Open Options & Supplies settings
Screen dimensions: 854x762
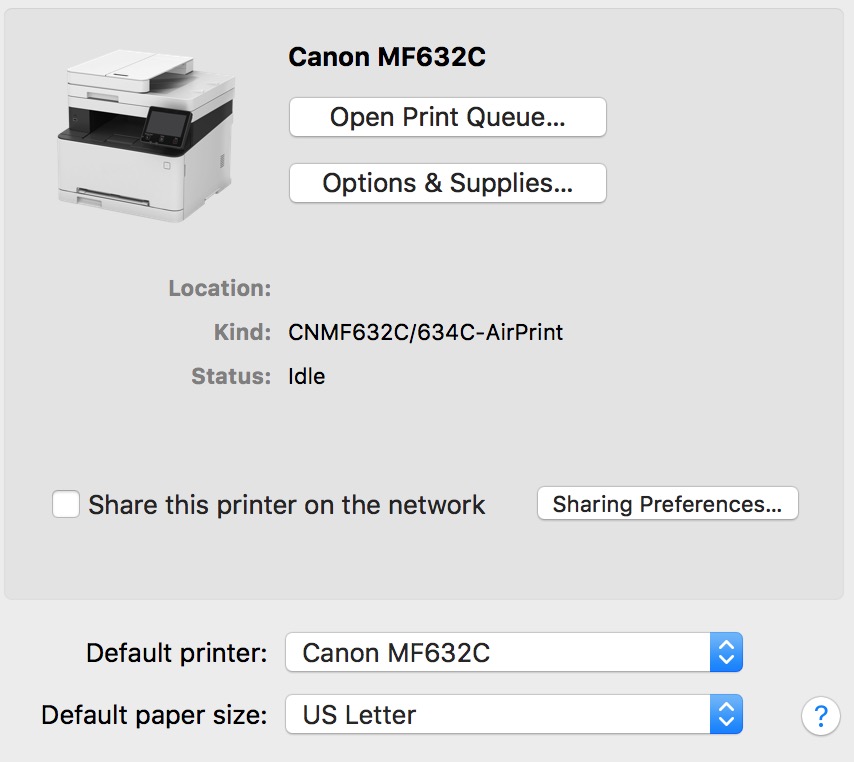pos(448,183)
